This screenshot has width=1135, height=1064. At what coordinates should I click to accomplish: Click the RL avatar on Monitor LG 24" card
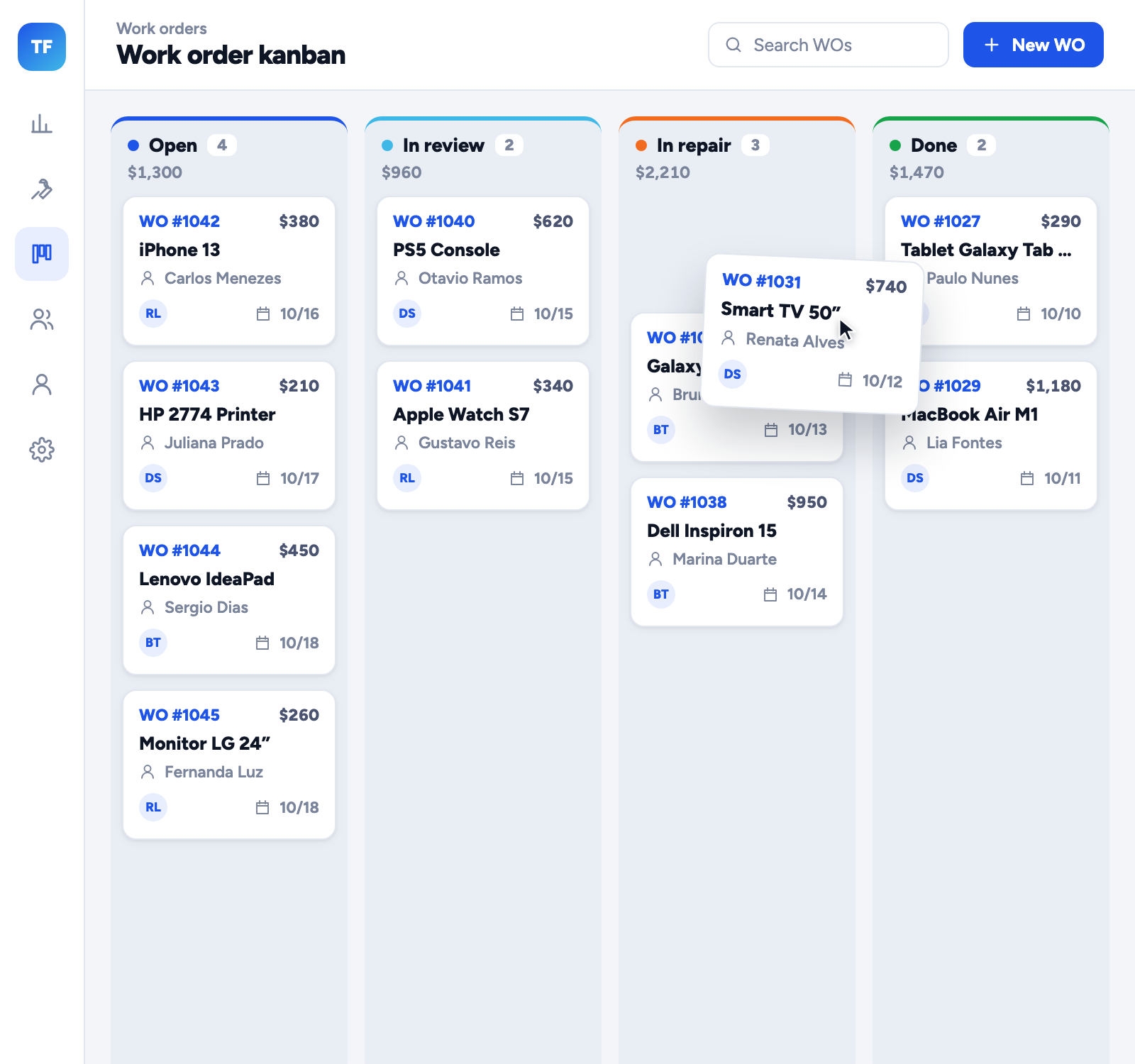153,807
